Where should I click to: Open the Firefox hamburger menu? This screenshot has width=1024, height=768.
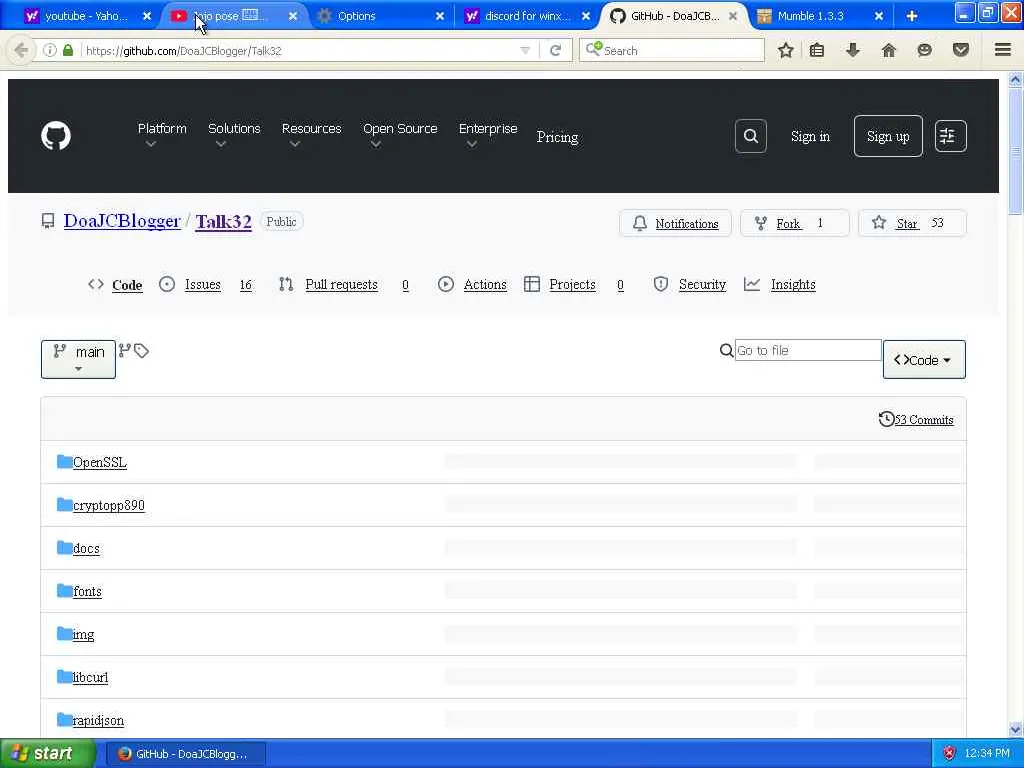tap(1003, 50)
